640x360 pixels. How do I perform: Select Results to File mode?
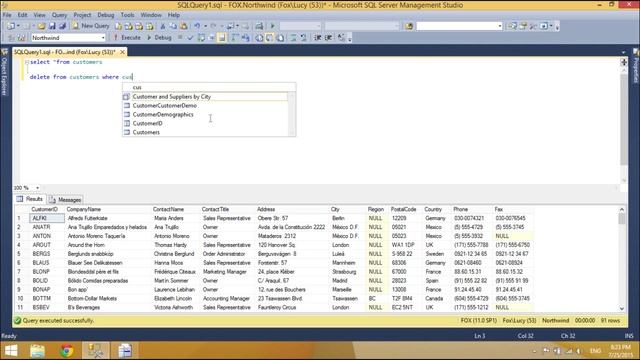coord(280,38)
